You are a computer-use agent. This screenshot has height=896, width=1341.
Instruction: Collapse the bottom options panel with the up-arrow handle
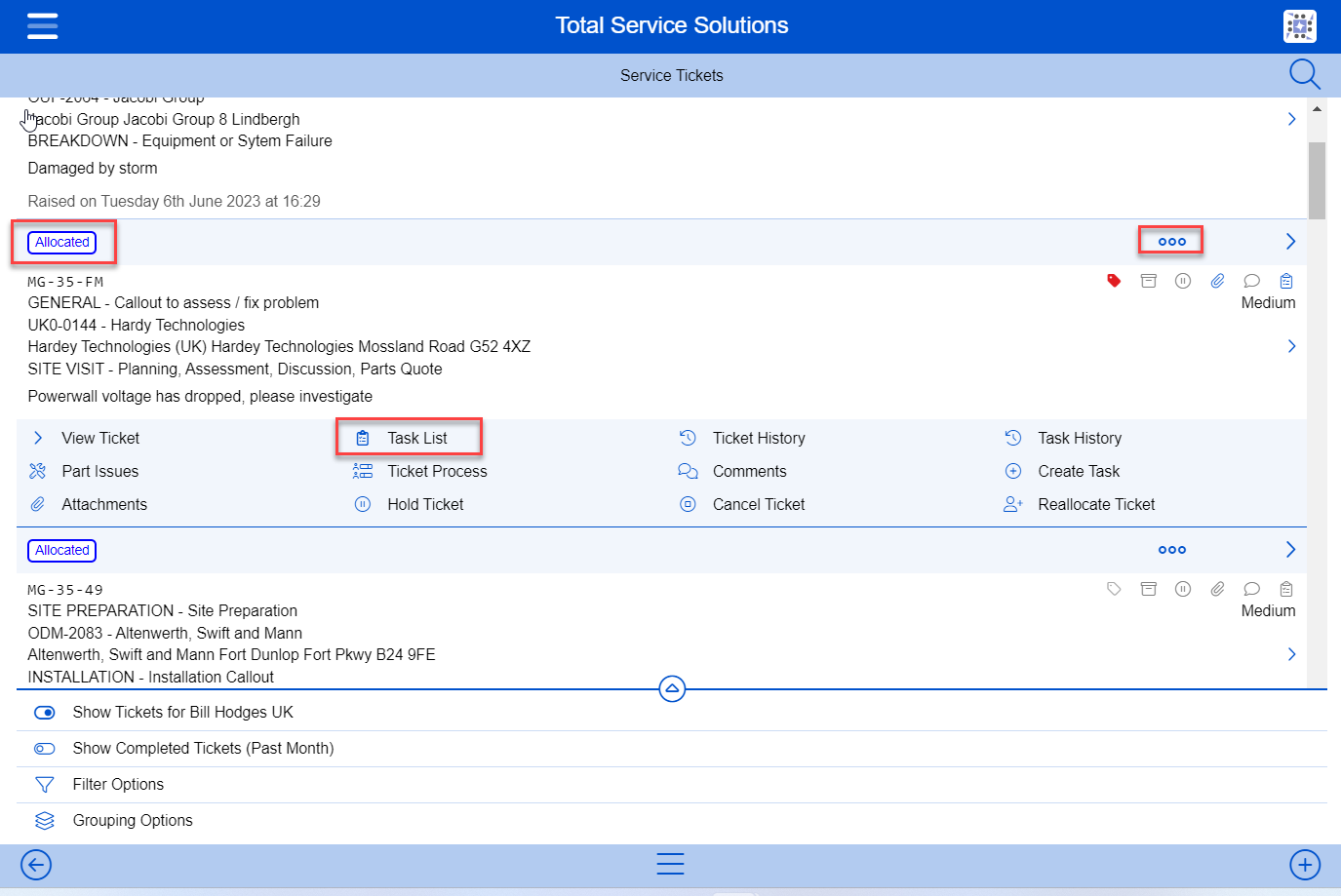(x=672, y=689)
